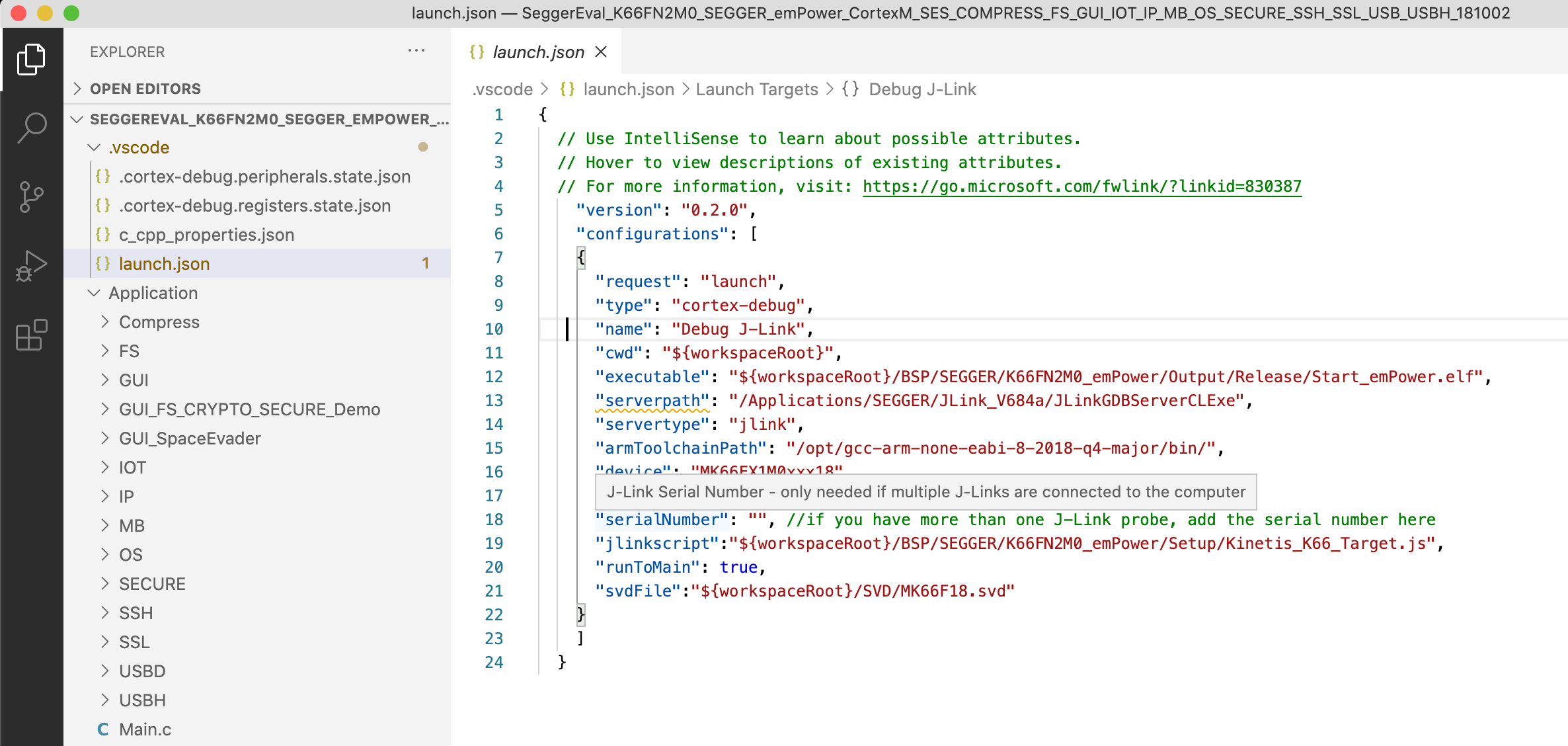Click the "executable" key

coord(652,377)
